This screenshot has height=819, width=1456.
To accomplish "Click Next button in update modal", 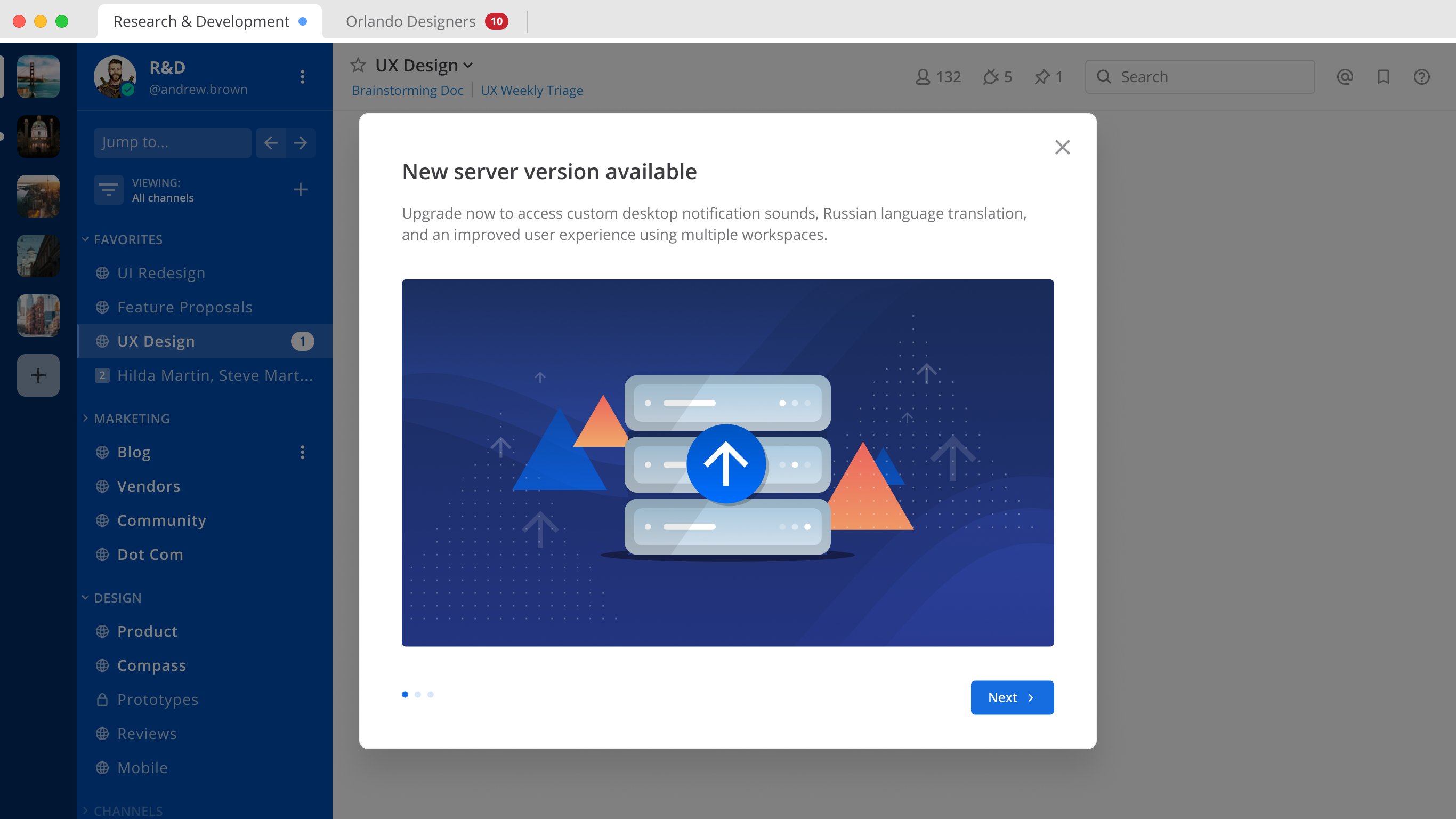I will click(1012, 697).
